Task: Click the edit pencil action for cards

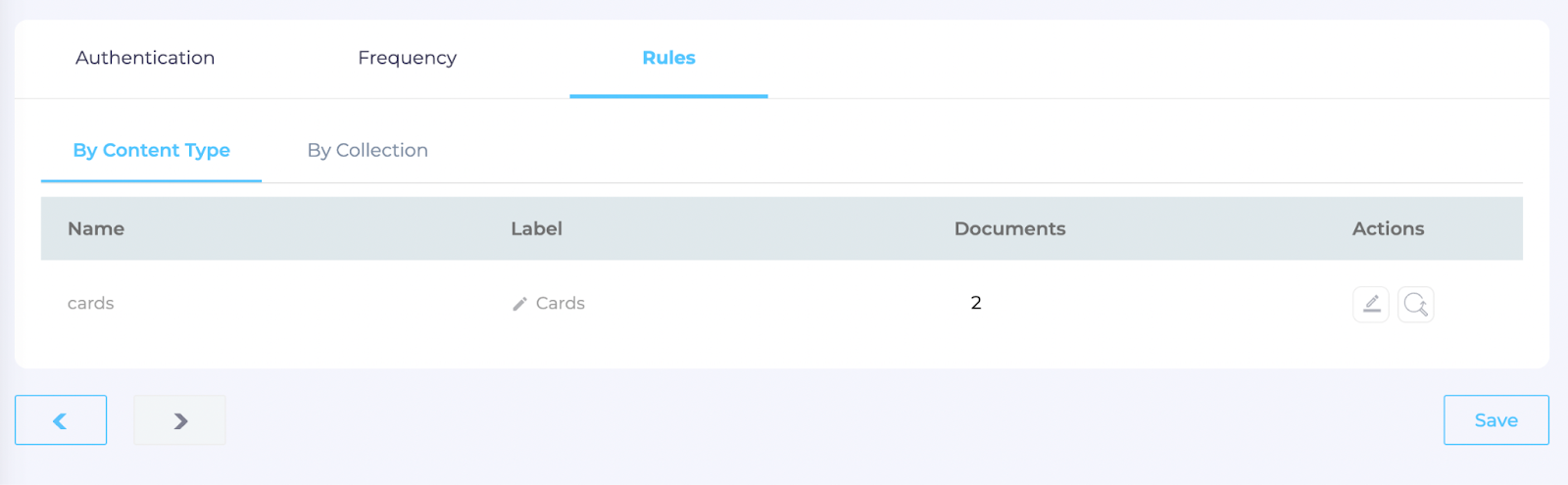Action: pos(1371,304)
